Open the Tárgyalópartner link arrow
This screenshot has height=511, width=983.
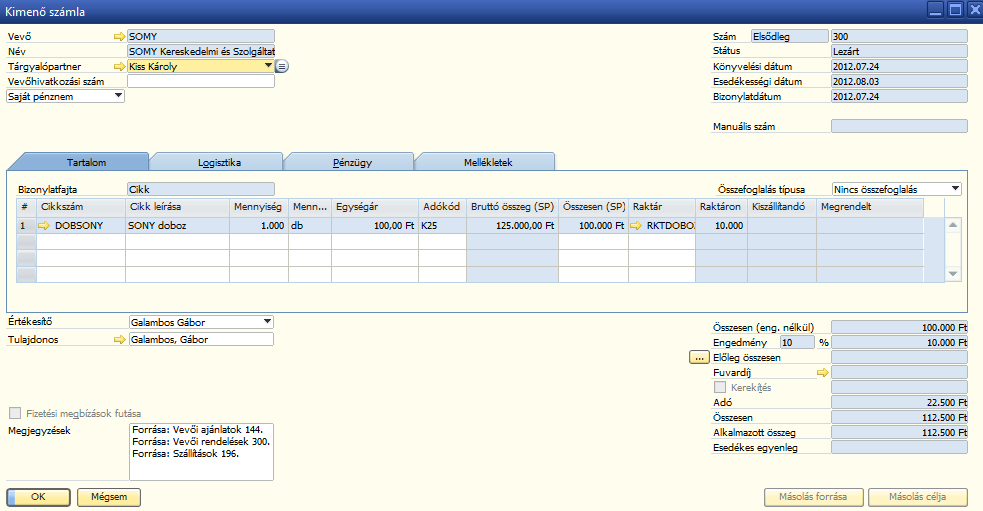(119, 66)
